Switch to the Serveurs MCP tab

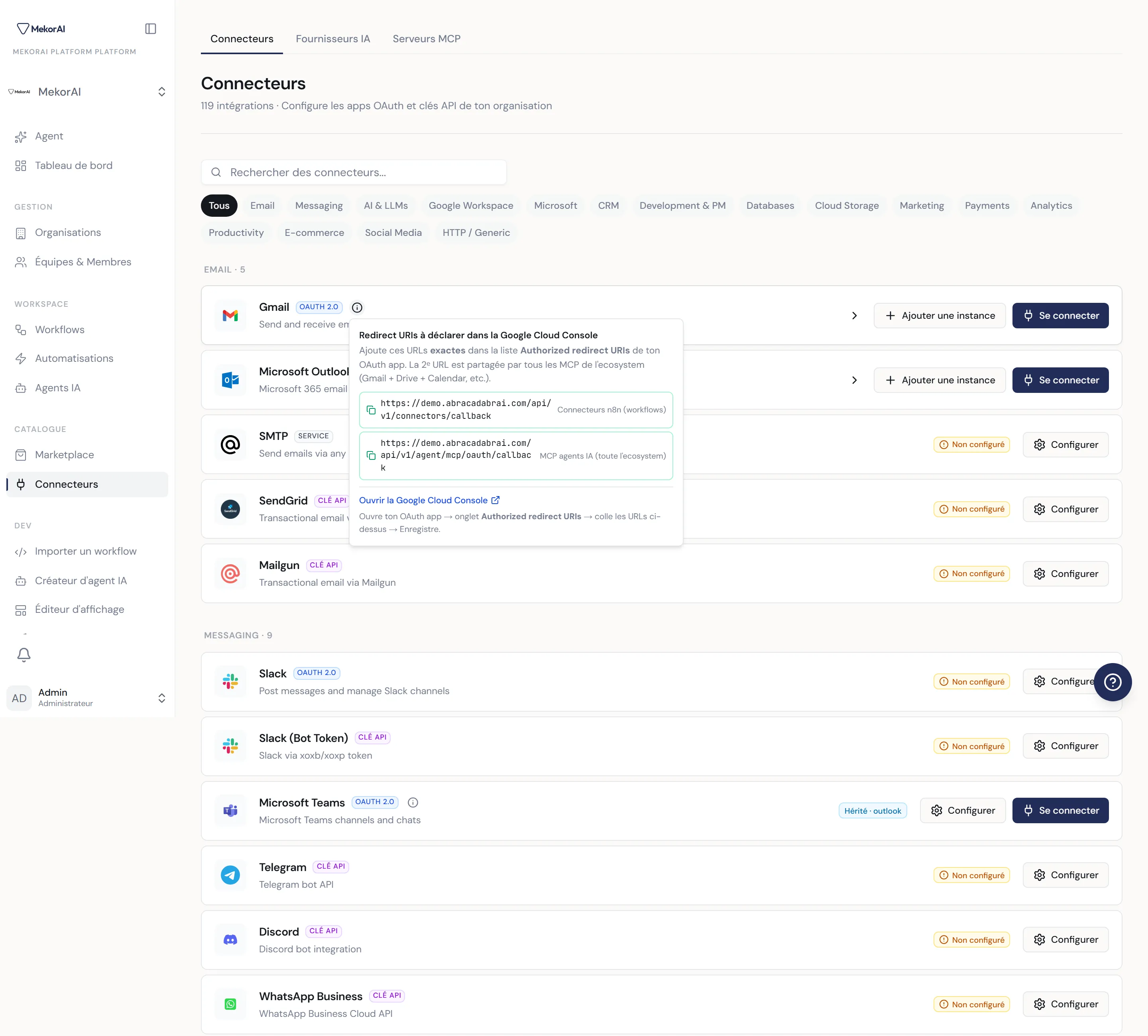click(427, 39)
